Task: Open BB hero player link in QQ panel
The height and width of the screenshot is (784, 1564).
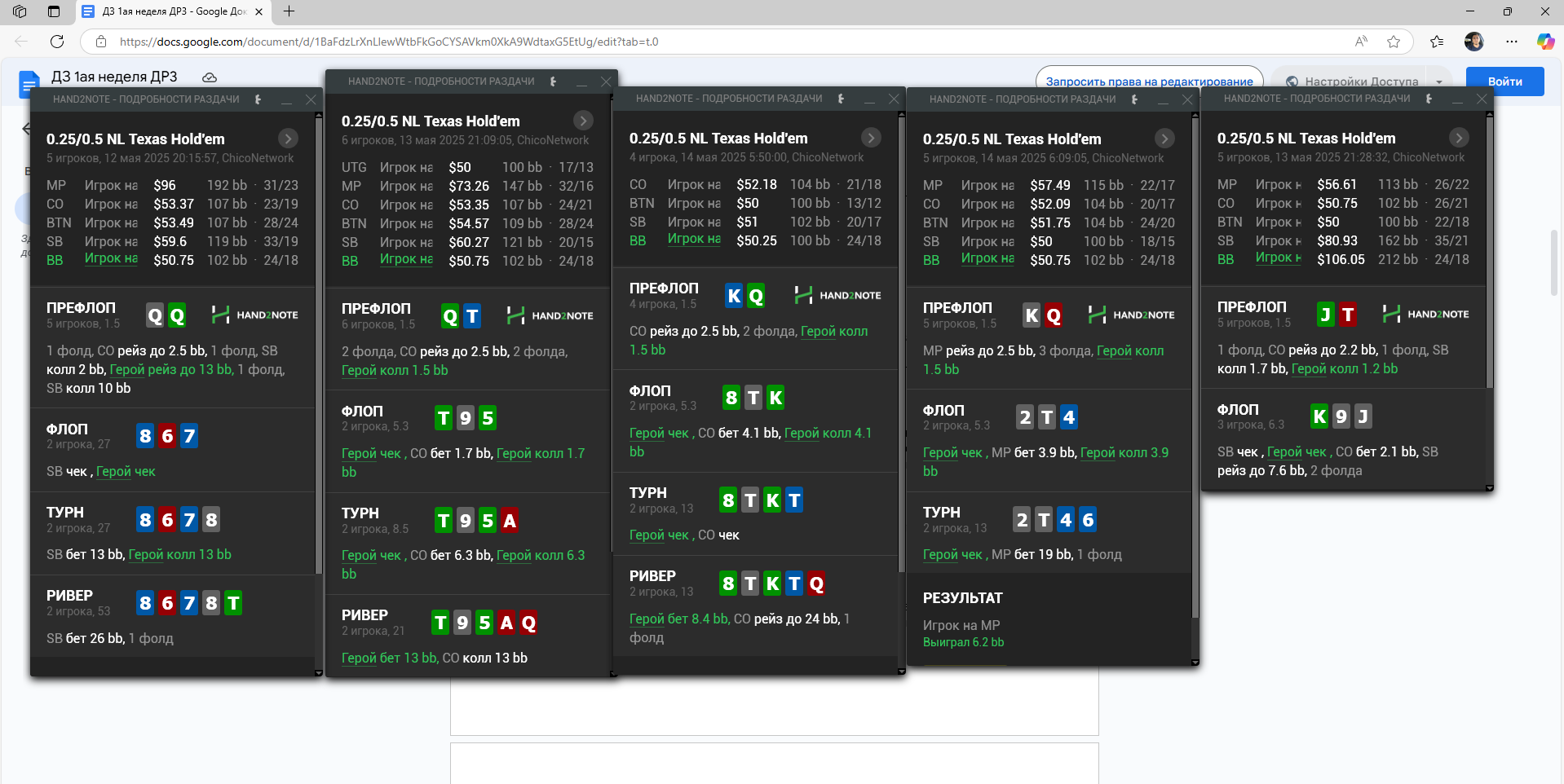Action: coord(112,258)
